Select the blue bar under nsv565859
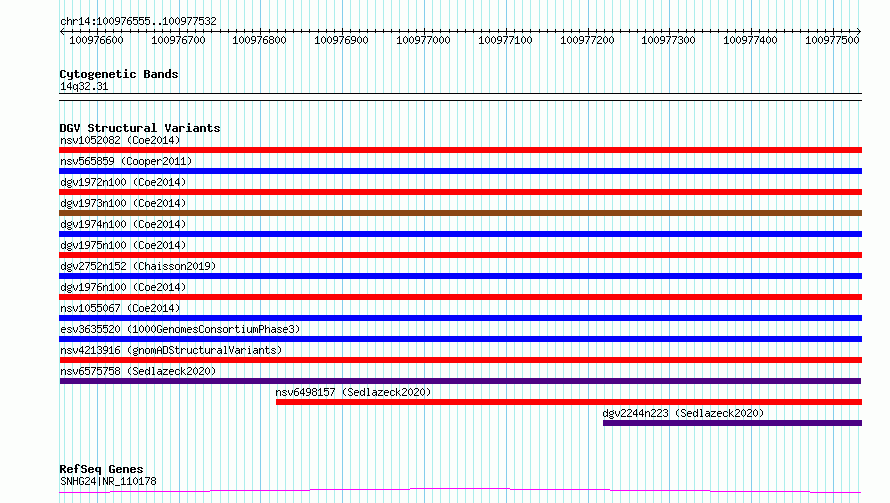Viewport: 890px width, 503px height. coord(460,171)
